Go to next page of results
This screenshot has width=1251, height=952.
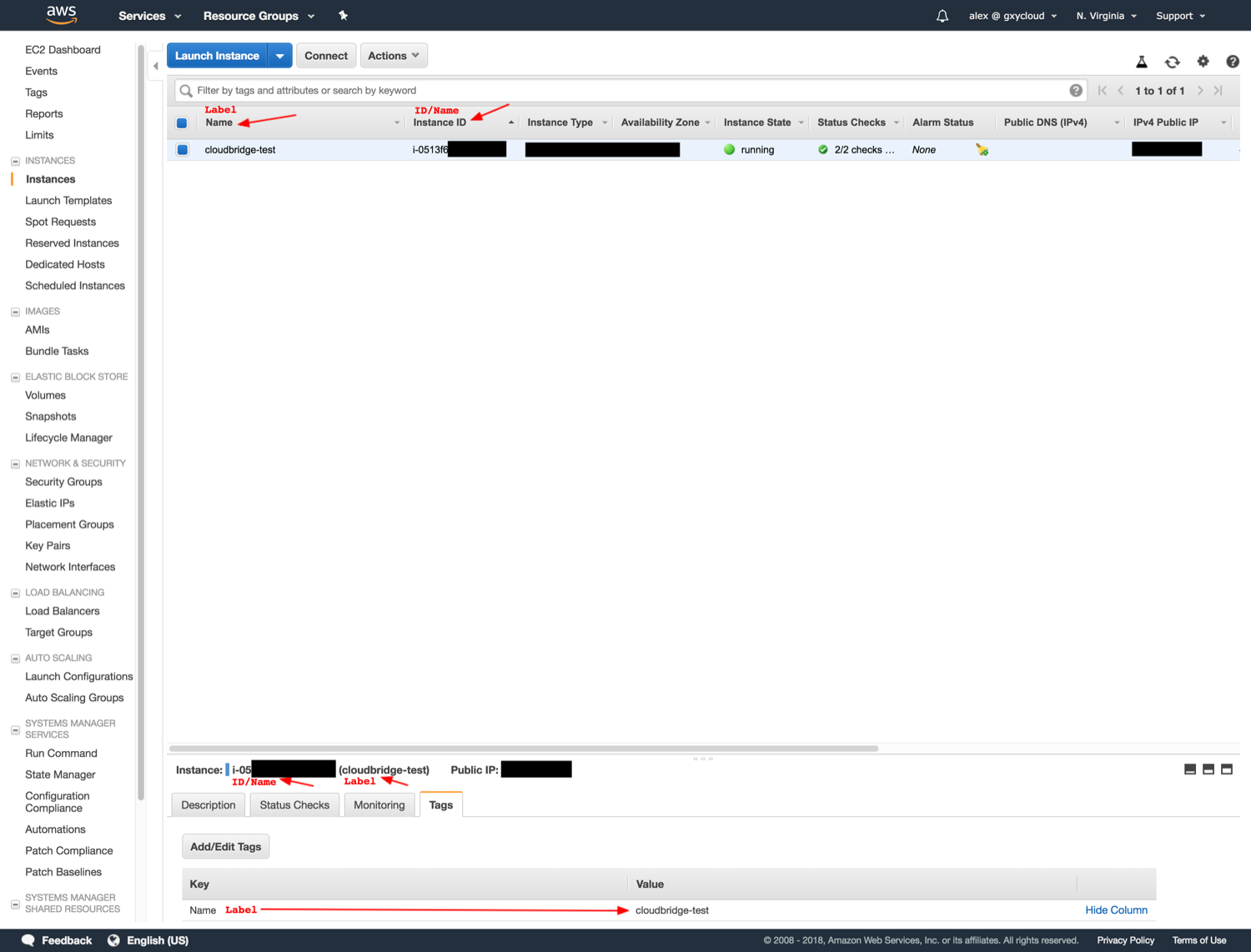(1200, 90)
